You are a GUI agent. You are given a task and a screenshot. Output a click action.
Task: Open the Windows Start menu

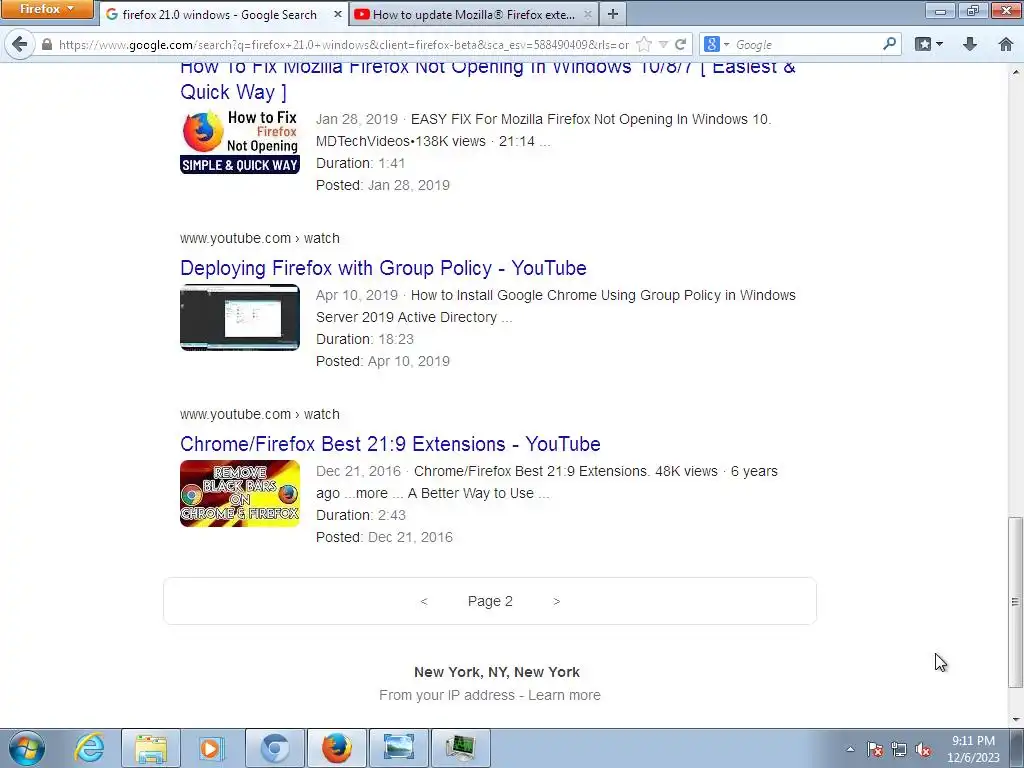point(27,748)
